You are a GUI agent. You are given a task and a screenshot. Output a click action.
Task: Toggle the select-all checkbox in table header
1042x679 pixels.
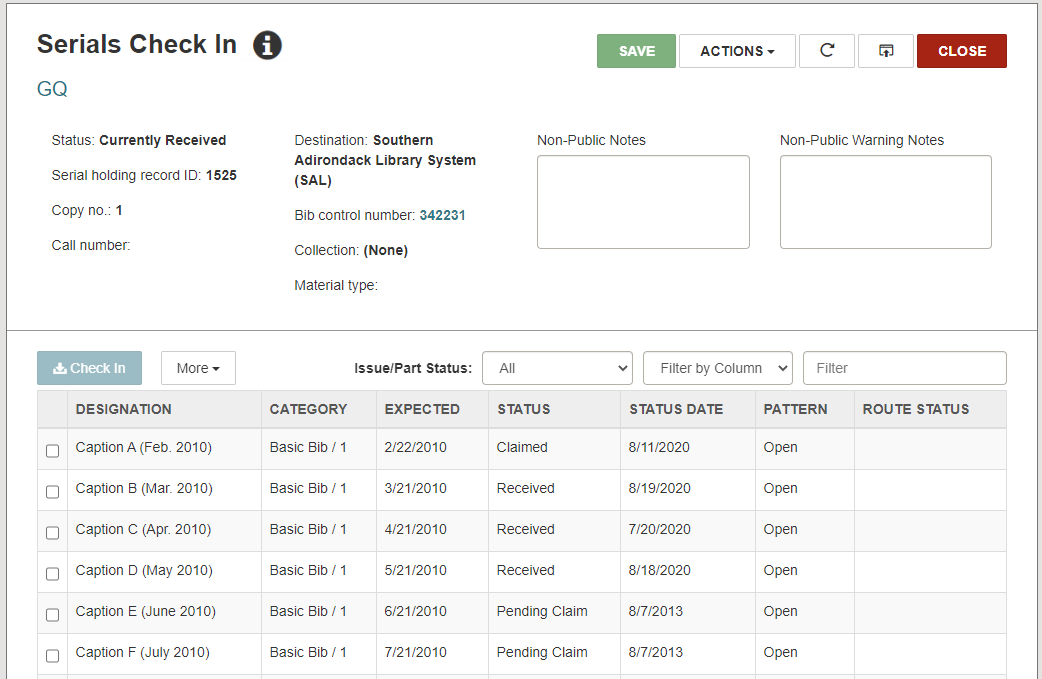[x=53, y=409]
